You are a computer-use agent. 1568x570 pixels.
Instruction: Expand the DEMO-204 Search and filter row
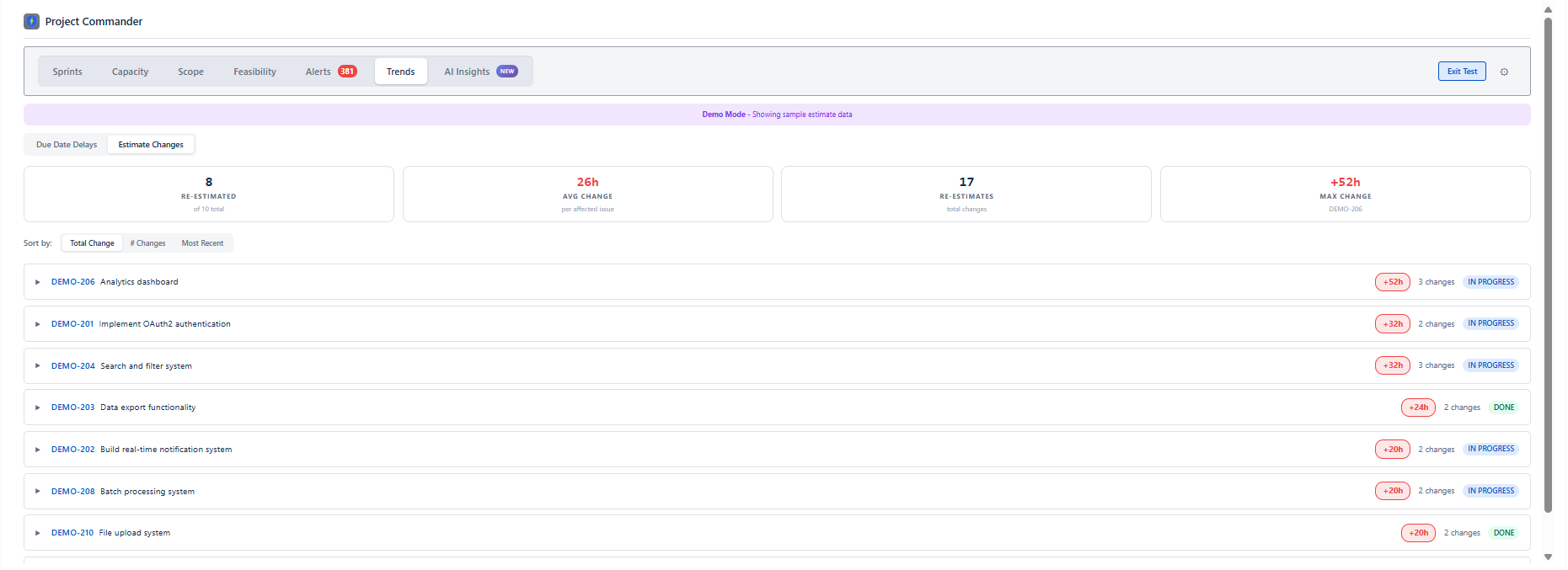(37, 365)
